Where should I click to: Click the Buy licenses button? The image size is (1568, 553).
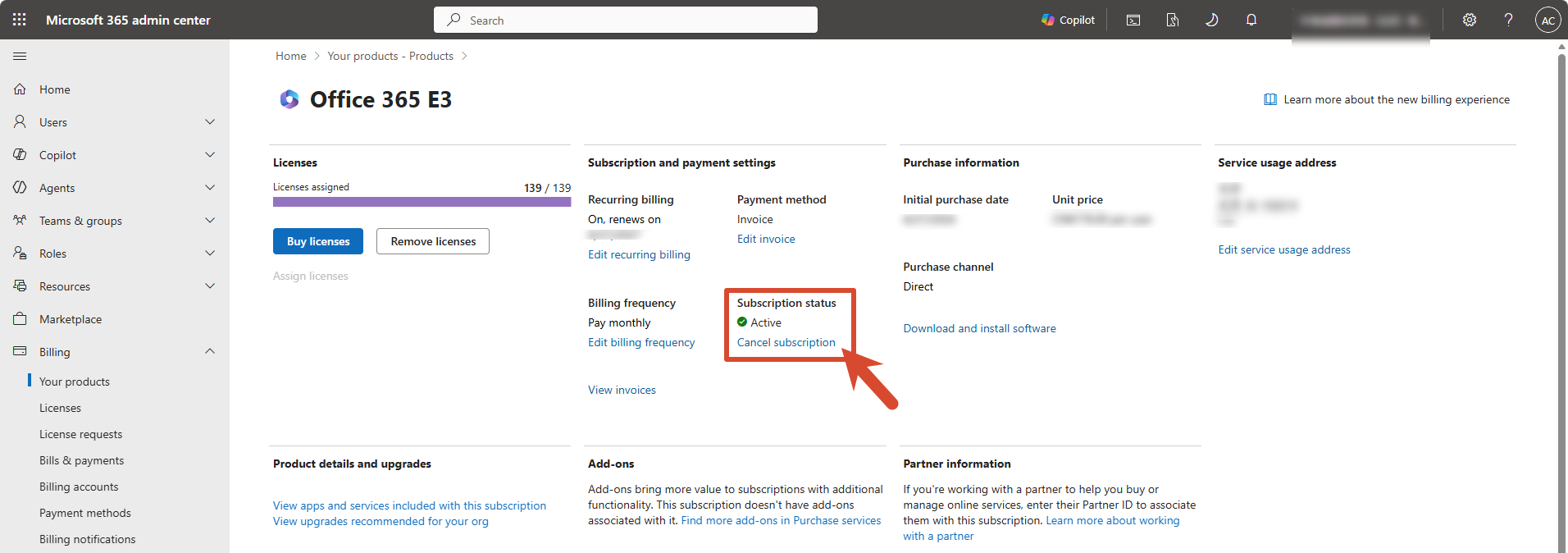click(x=318, y=241)
